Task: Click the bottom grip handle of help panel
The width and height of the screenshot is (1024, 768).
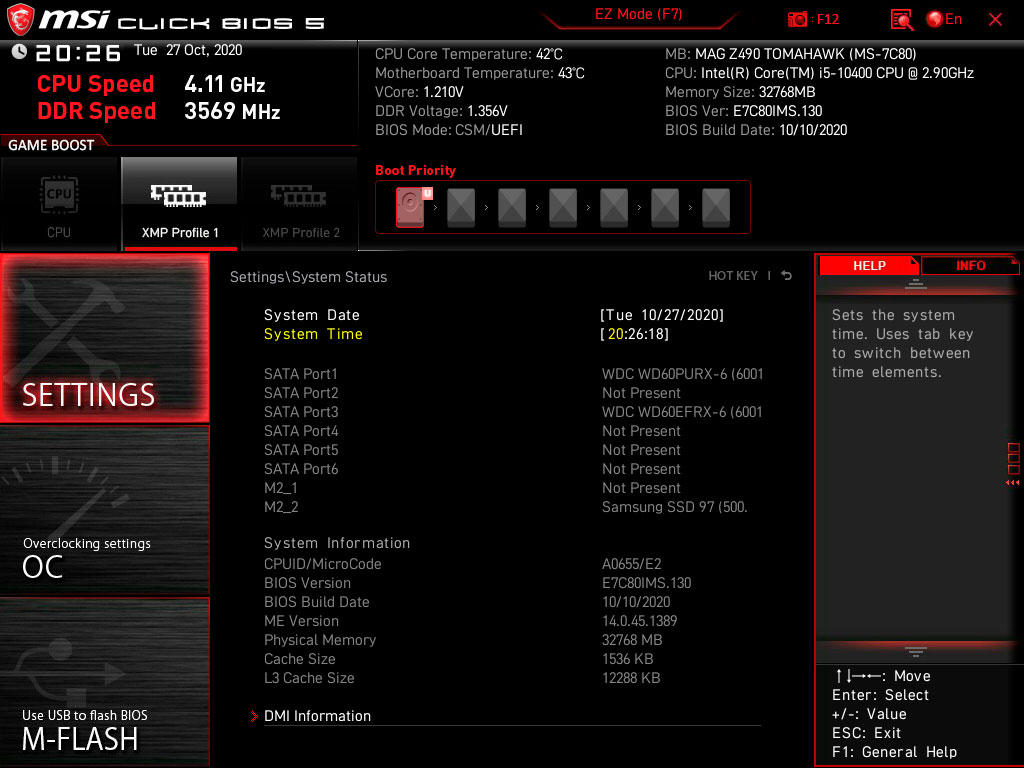Action: [916, 651]
